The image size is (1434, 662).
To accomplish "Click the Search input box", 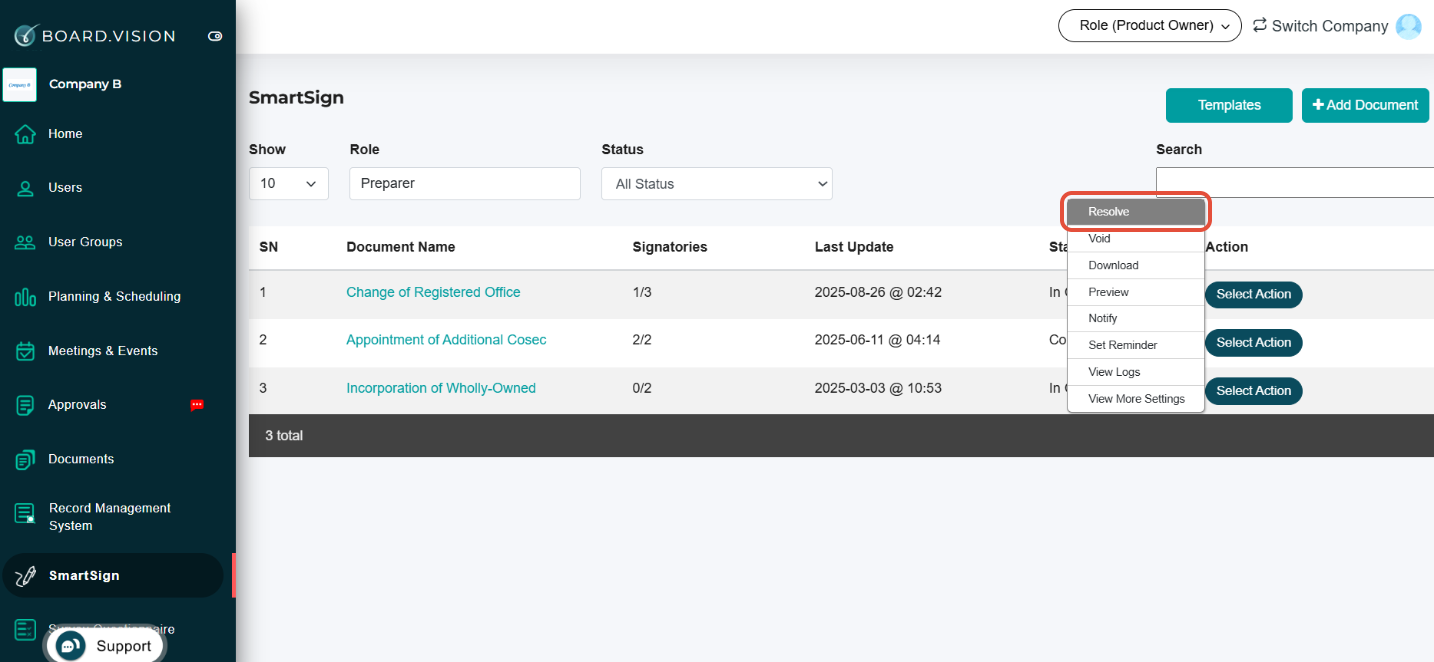I will coord(1295,182).
